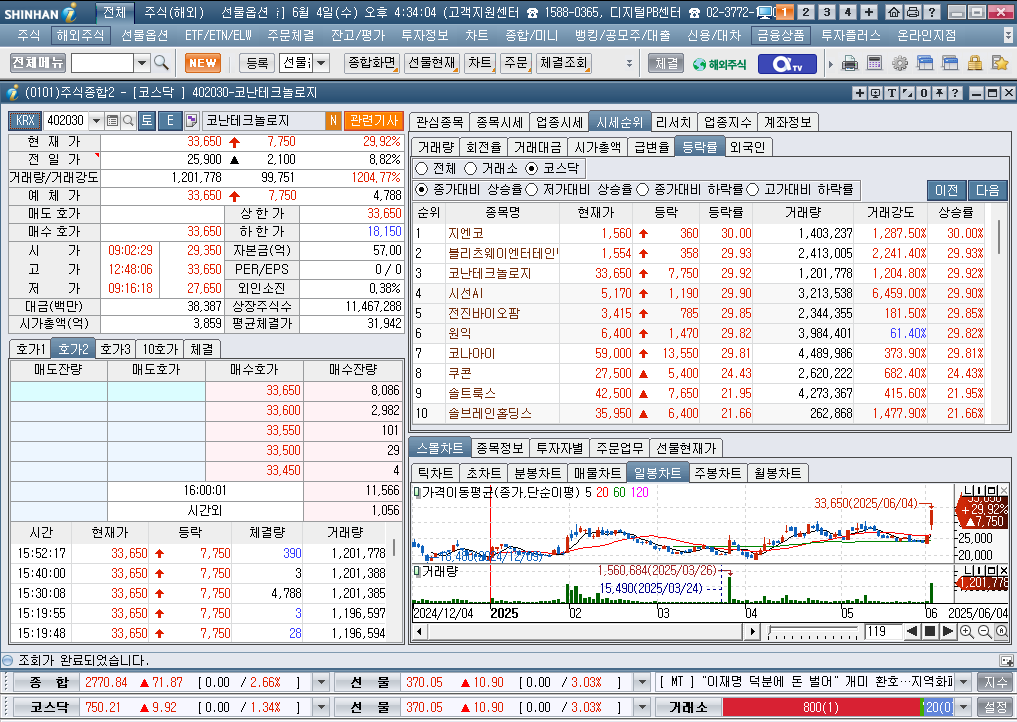Click the 다음 page button

click(987, 190)
